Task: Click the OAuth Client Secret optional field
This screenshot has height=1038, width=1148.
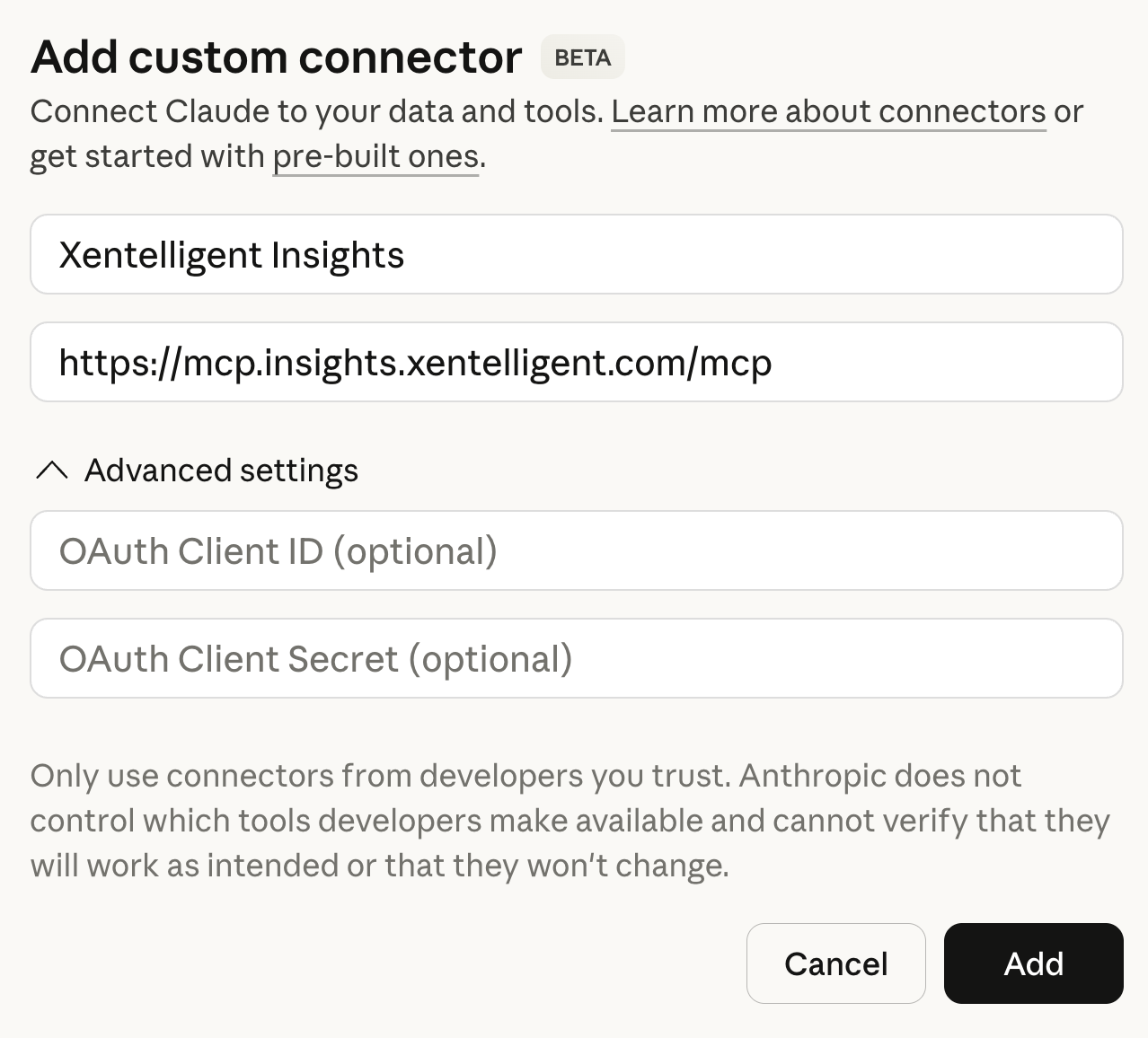Action: (575, 658)
